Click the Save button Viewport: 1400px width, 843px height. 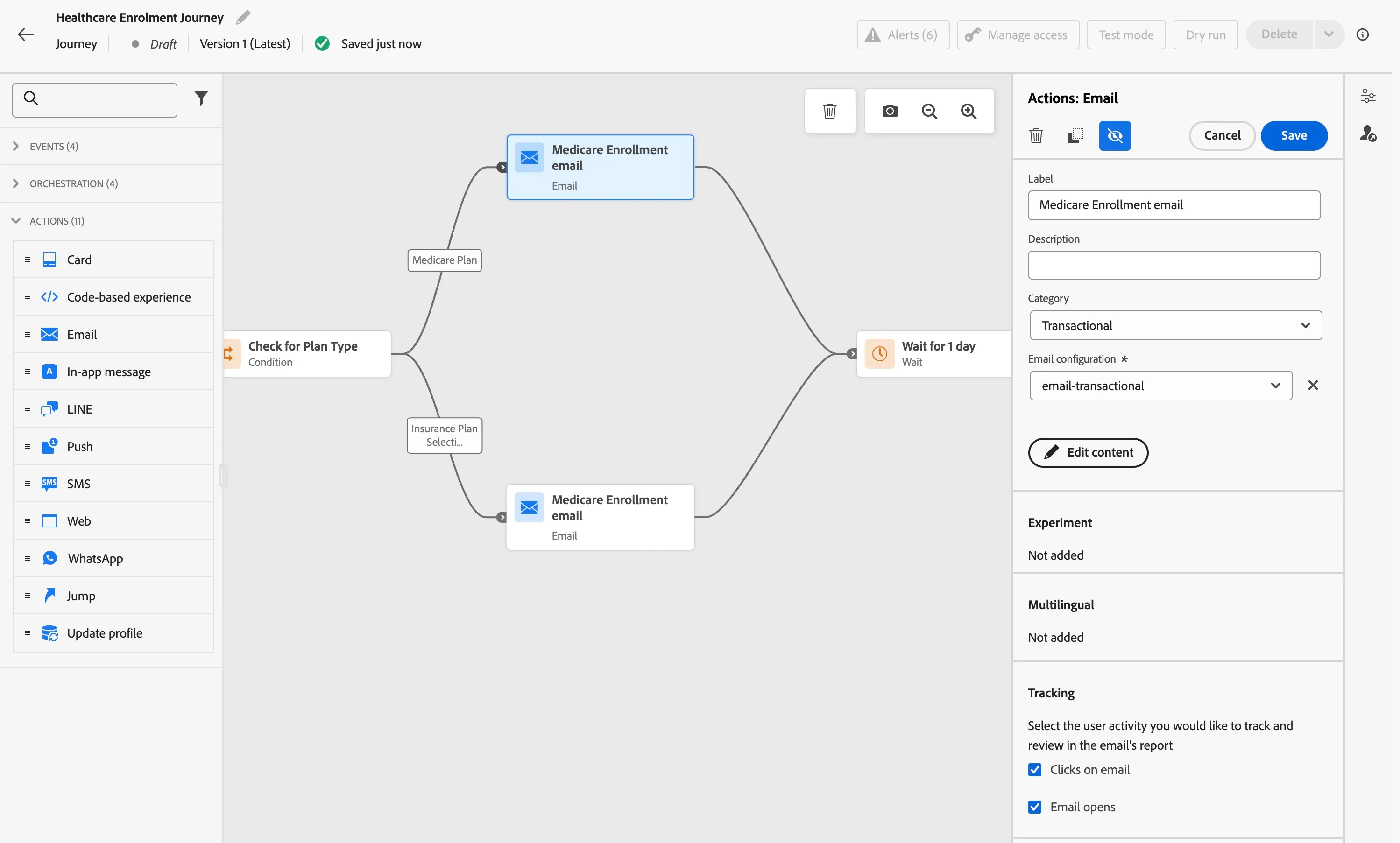(x=1294, y=136)
